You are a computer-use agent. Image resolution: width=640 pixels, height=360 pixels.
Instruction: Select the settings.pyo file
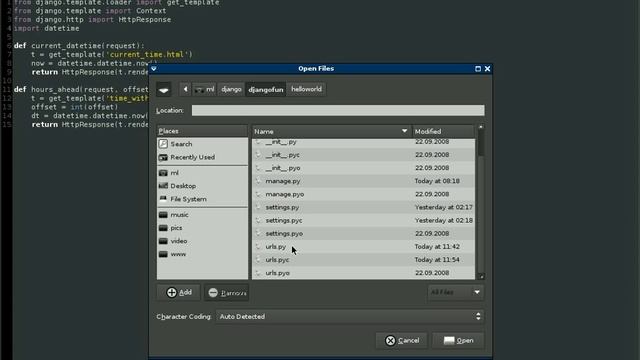[x=363, y=233]
